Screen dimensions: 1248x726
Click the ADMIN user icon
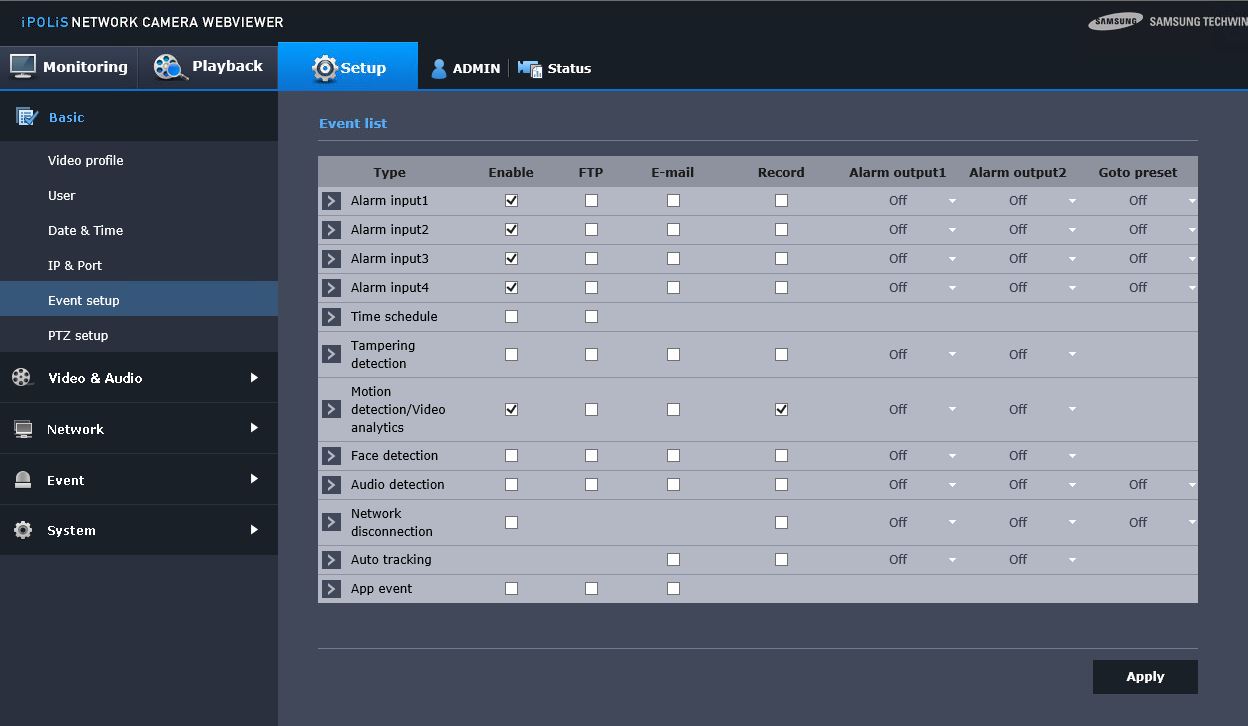tap(438, 68)
